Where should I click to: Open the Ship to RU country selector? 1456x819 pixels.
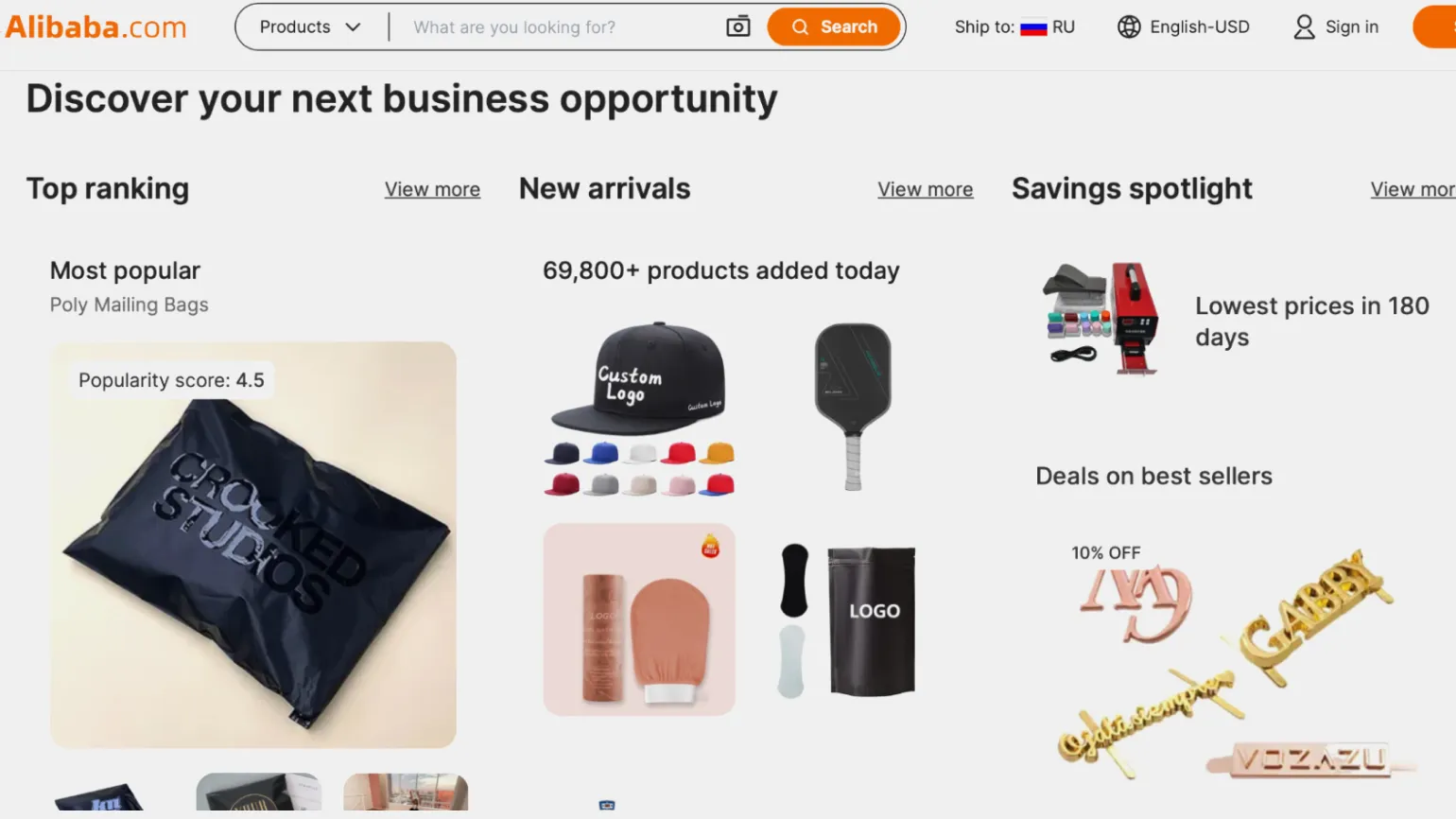click(x=1014, y=26)
